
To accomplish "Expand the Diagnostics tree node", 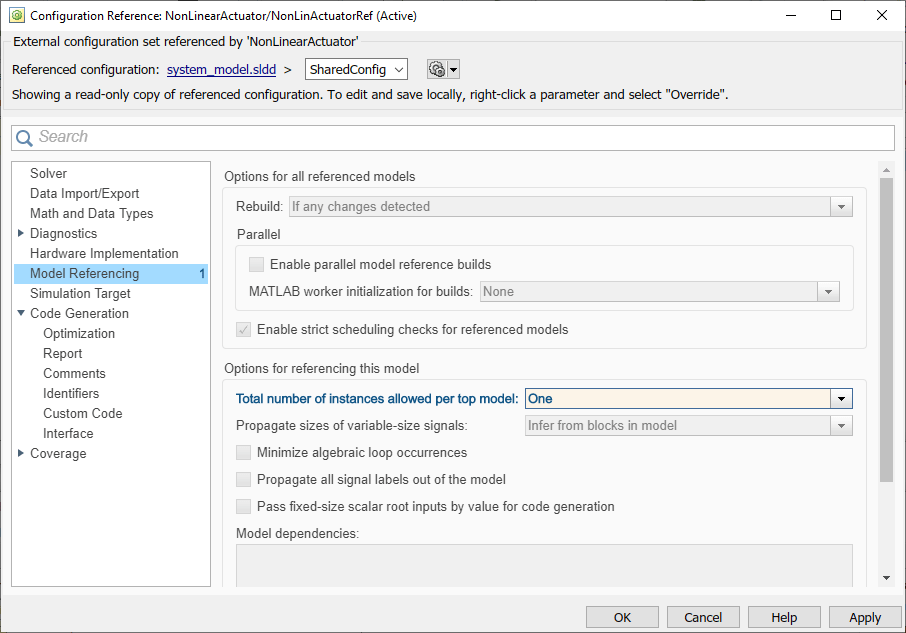I will [21, 233].
